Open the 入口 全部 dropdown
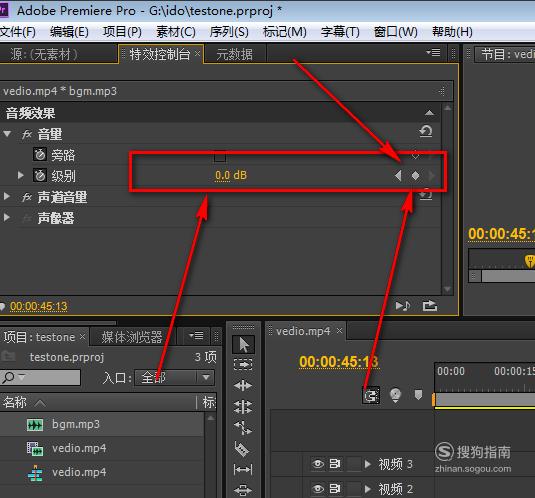 (174, 378)
